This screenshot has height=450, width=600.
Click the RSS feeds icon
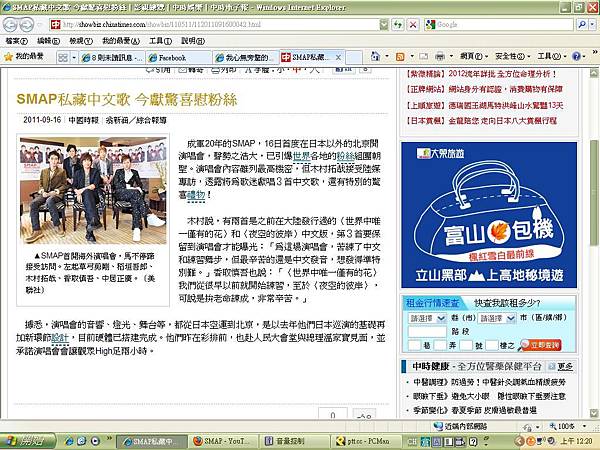tap(400, 57)
